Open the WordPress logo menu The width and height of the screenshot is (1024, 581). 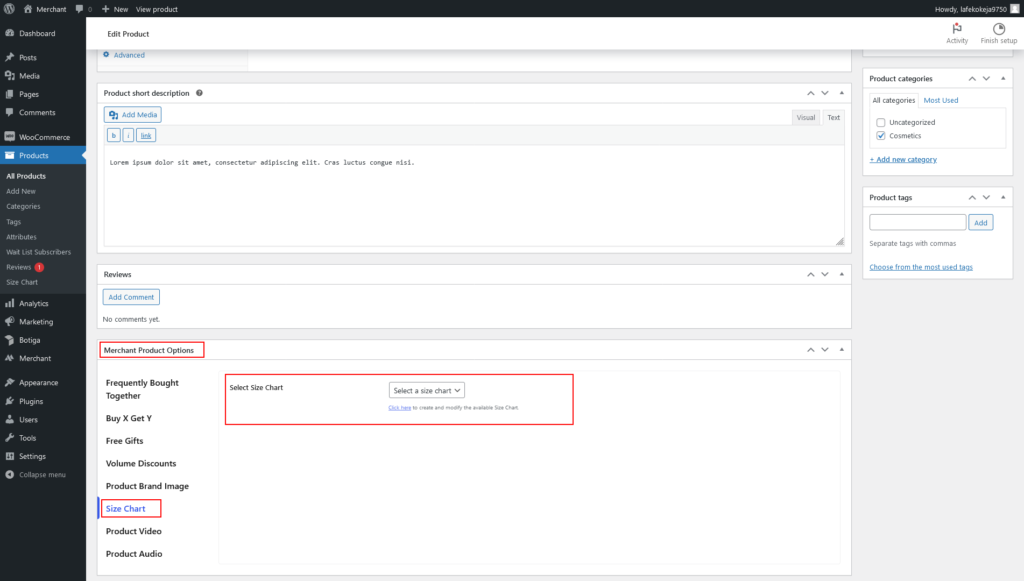click(10, 8)
